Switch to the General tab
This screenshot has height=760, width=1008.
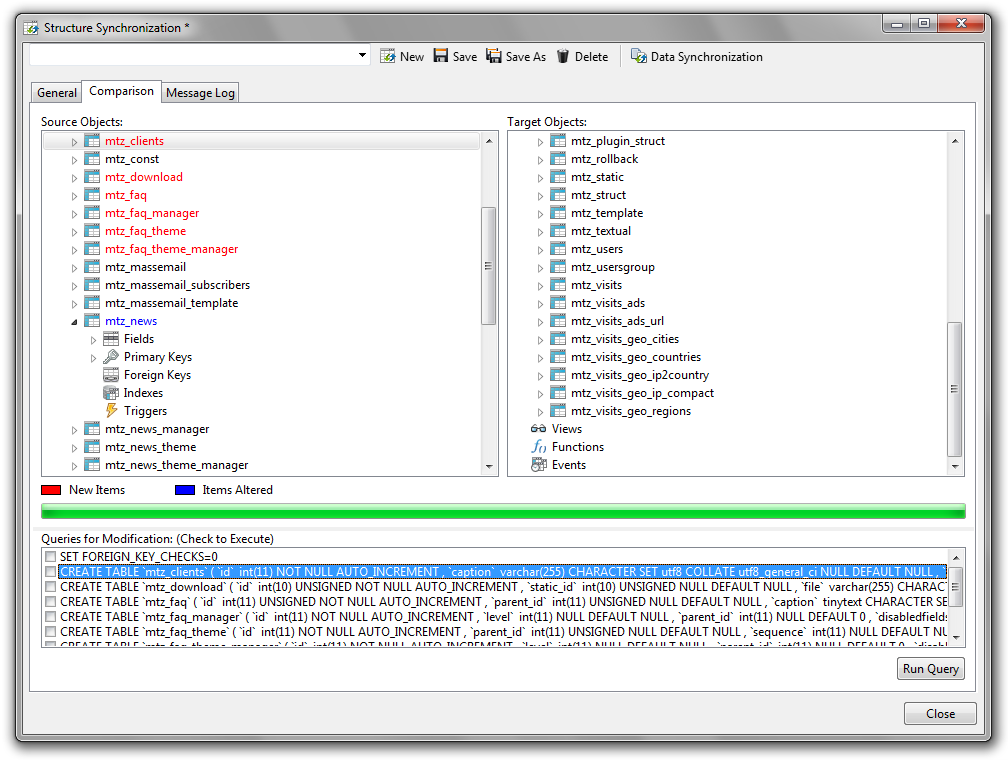point(57,93)
